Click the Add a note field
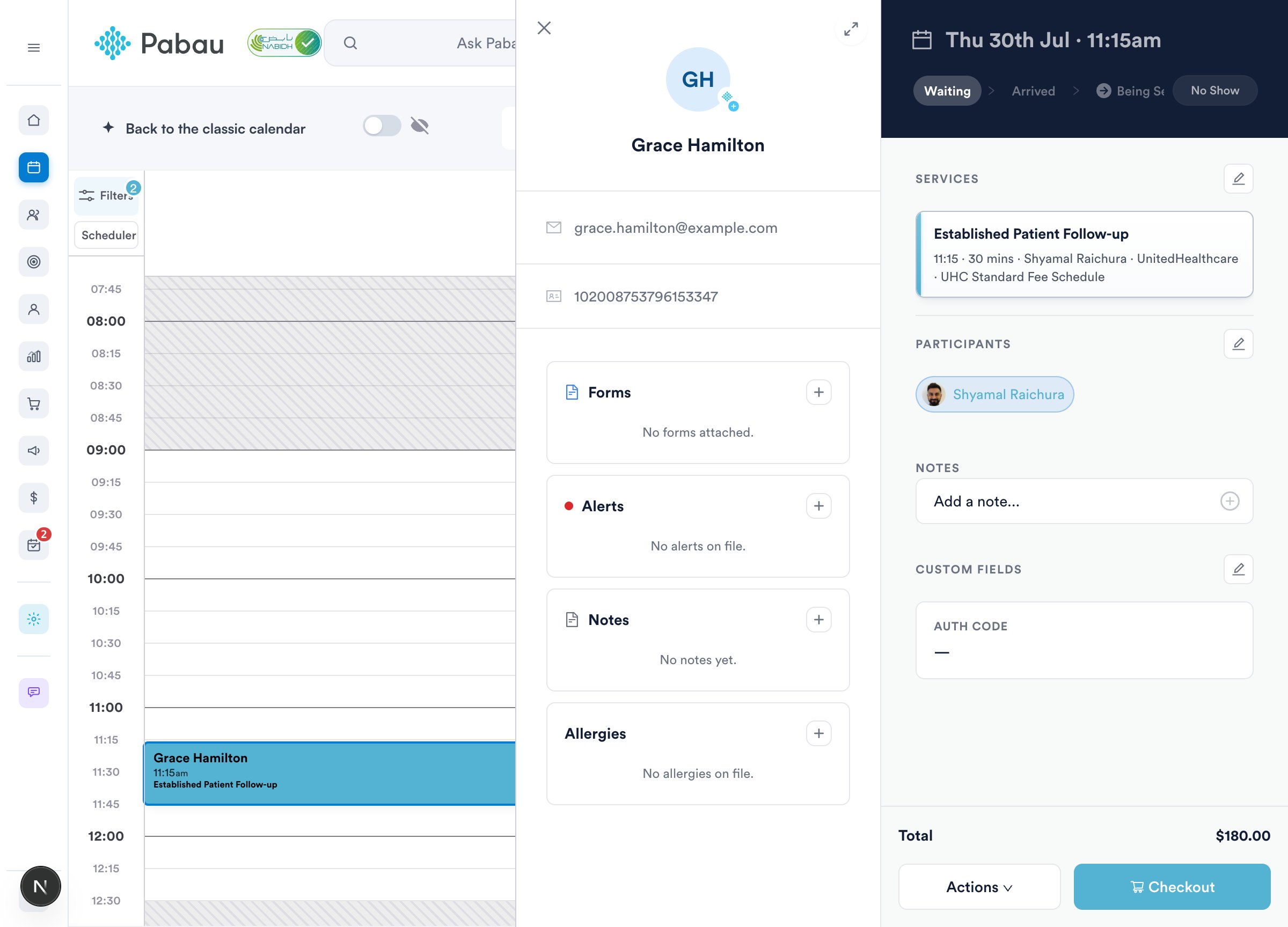 coord(1084,501)
